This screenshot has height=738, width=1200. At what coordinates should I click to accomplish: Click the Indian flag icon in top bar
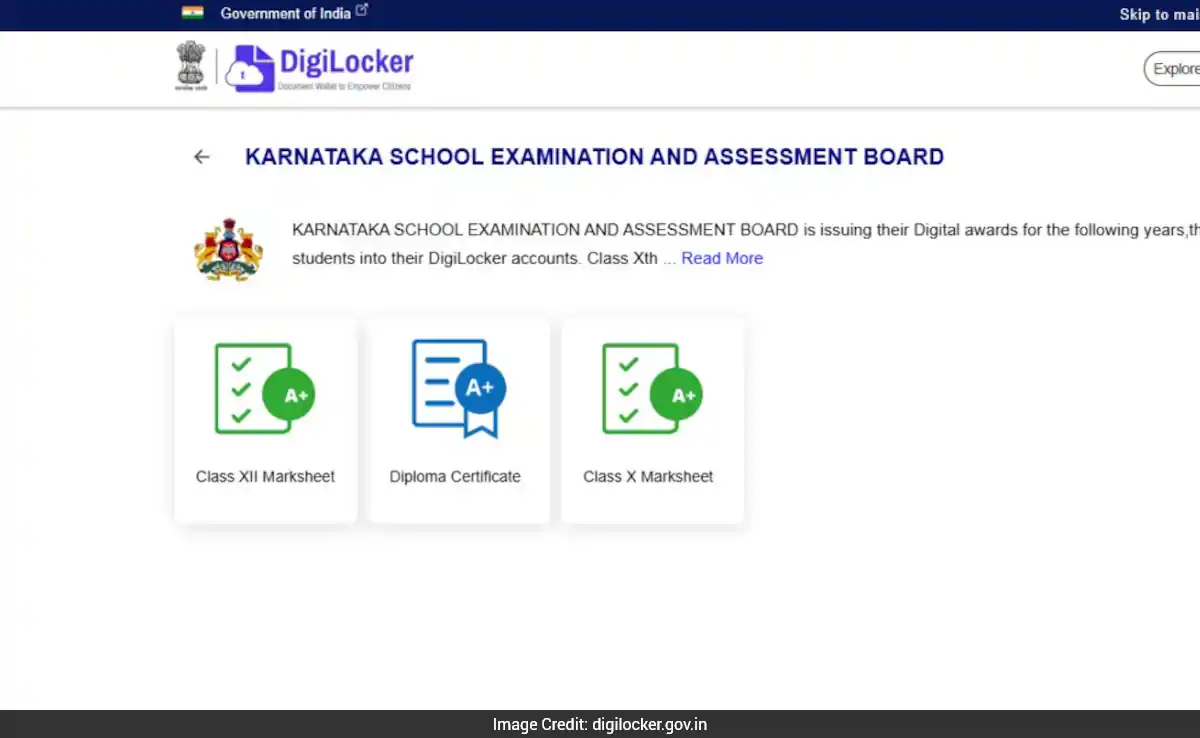(x=192, y=13)
